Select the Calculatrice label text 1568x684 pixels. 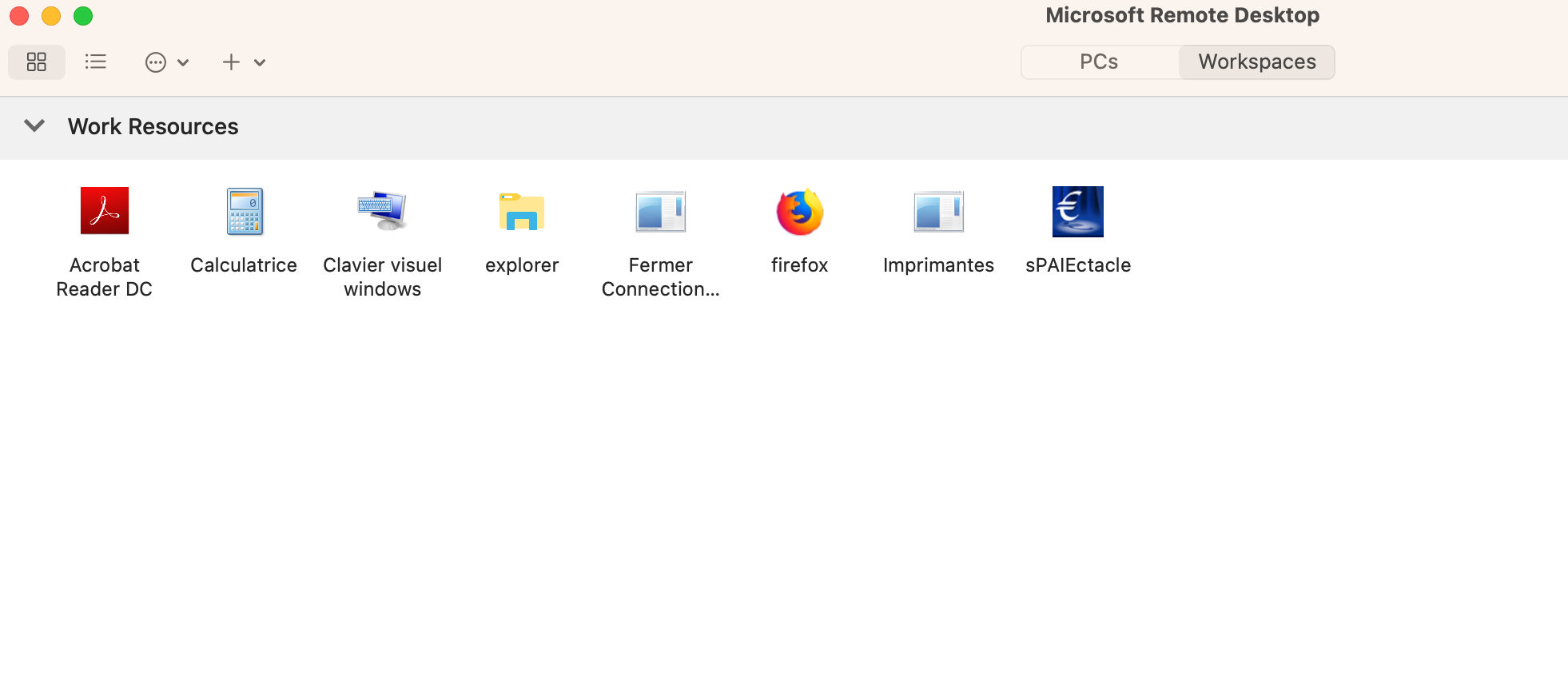pyautogui.click(x=244, y=265)
